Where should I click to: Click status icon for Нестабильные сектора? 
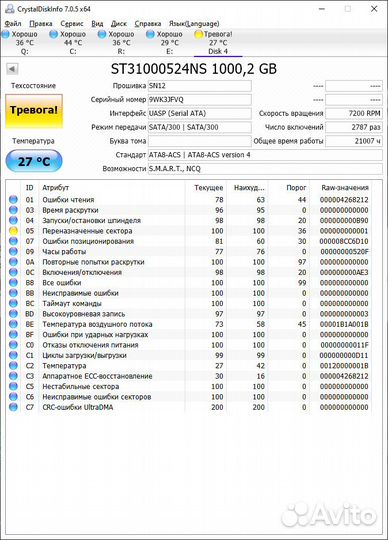point(13,386)
